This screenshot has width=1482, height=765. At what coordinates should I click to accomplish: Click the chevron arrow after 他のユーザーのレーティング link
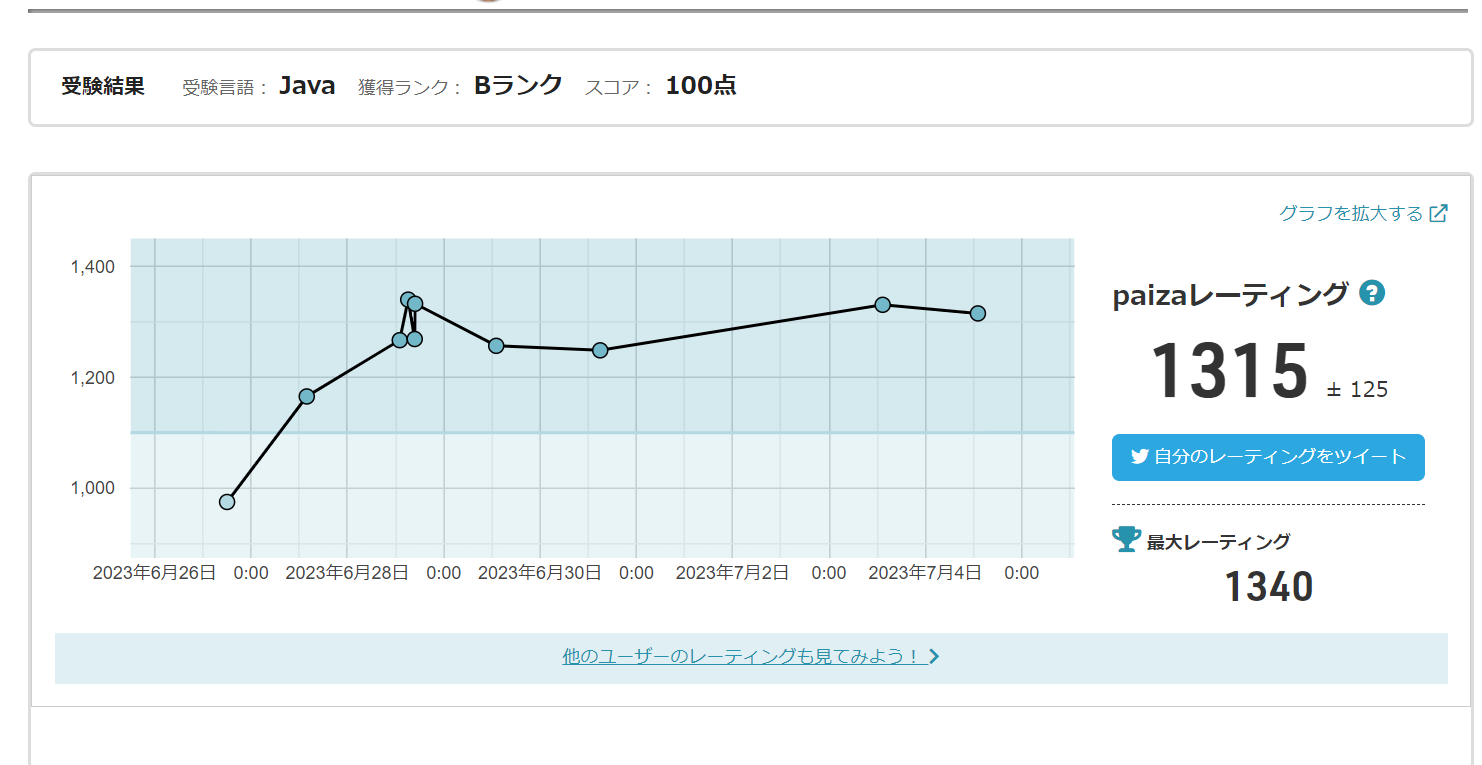pyautogui.click(x=934, y=657)
